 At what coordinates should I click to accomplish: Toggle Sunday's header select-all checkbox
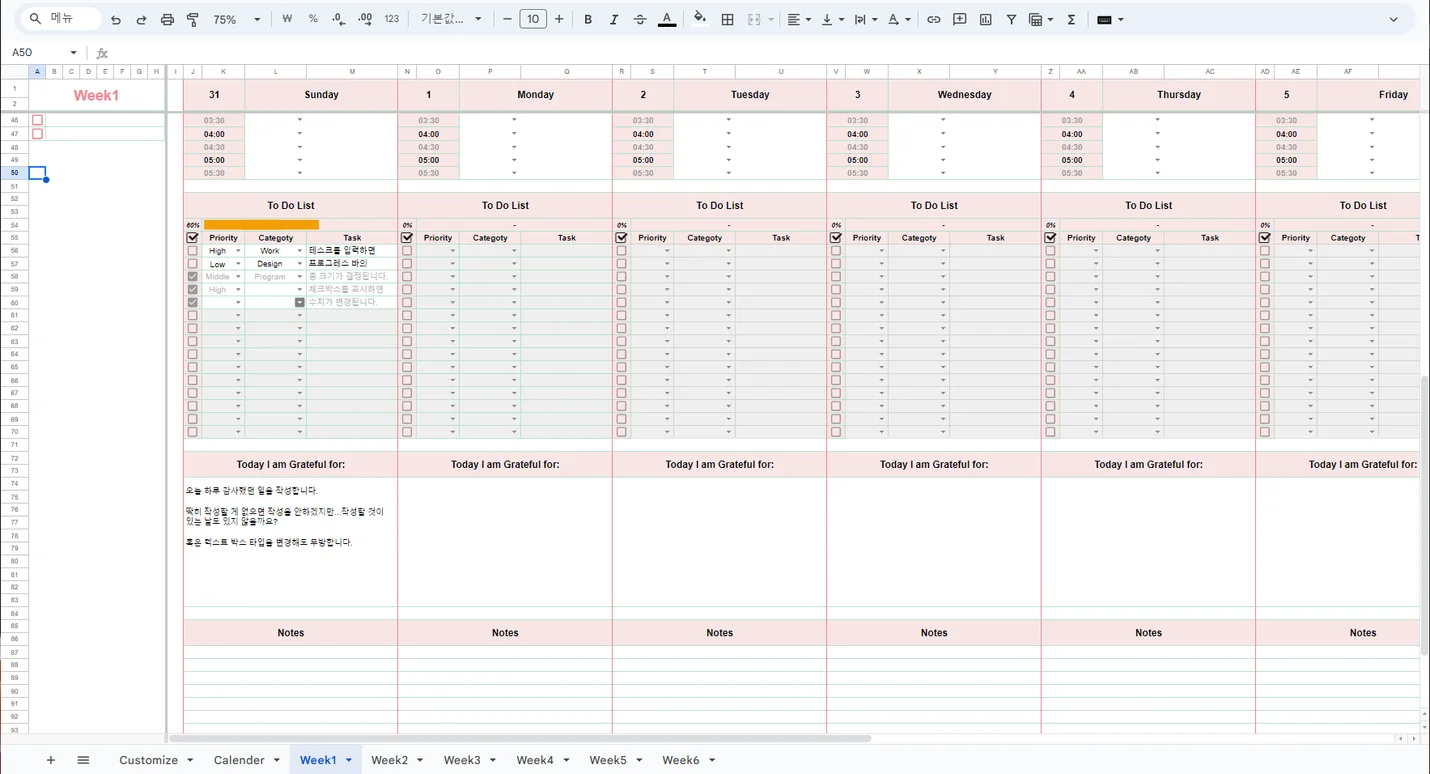click(x=192, y=238)
